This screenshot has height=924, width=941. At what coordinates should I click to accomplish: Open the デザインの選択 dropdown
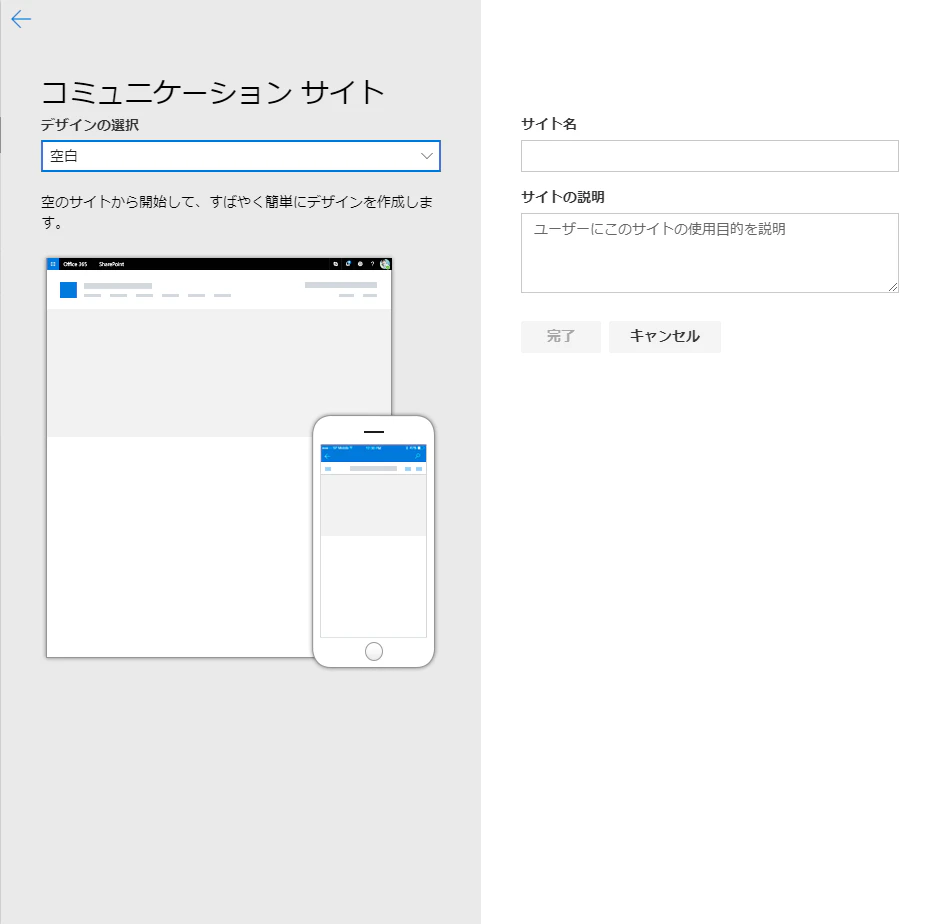[241, 156]
